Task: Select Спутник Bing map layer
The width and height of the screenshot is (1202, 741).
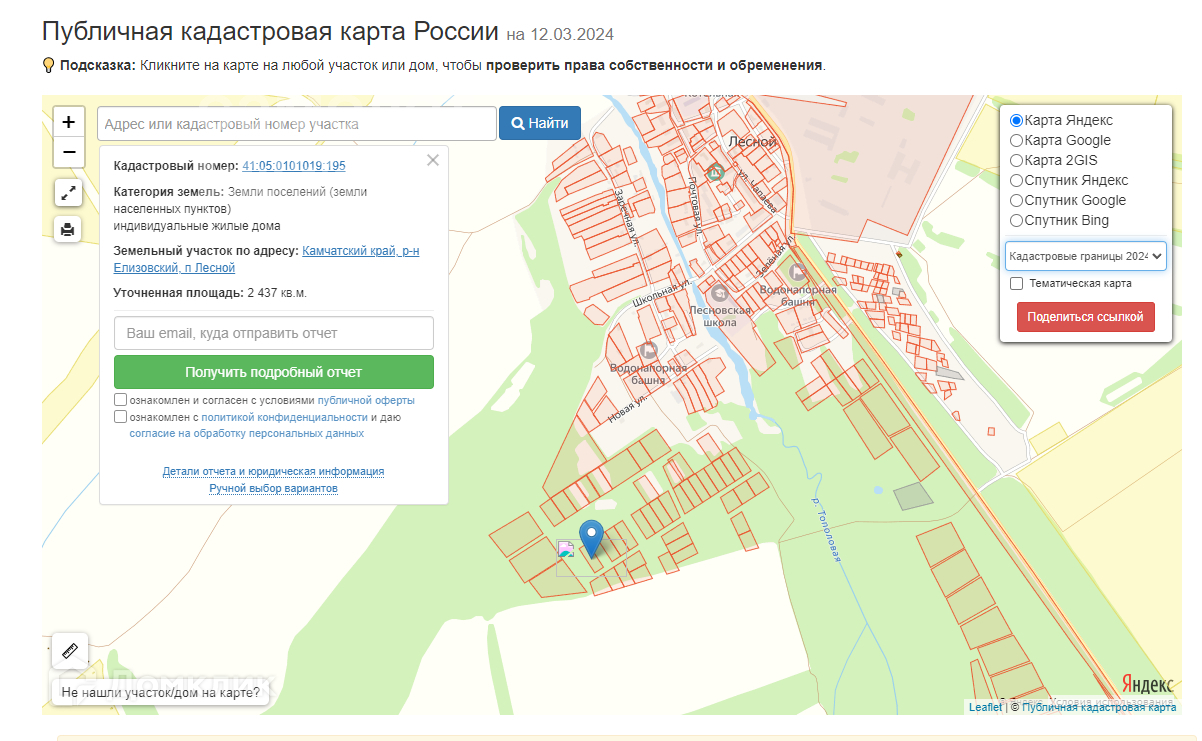Action: (x=1017, y=221)
